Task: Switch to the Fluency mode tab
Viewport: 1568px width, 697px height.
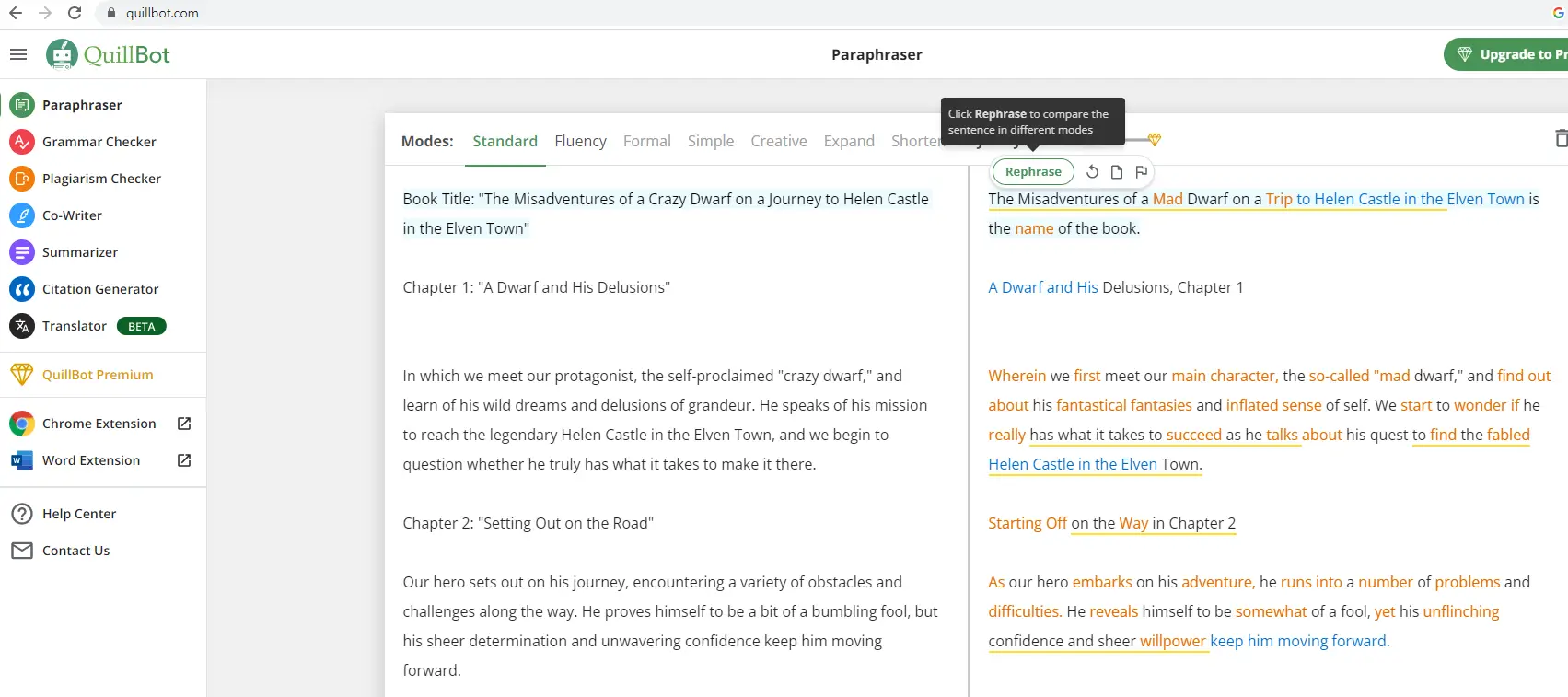Action: coord(580,141)
